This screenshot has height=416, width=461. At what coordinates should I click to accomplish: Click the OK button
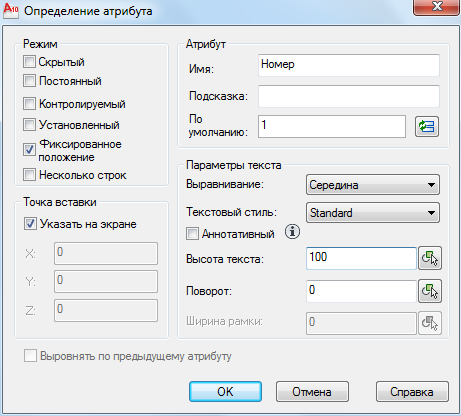point(225,392)
